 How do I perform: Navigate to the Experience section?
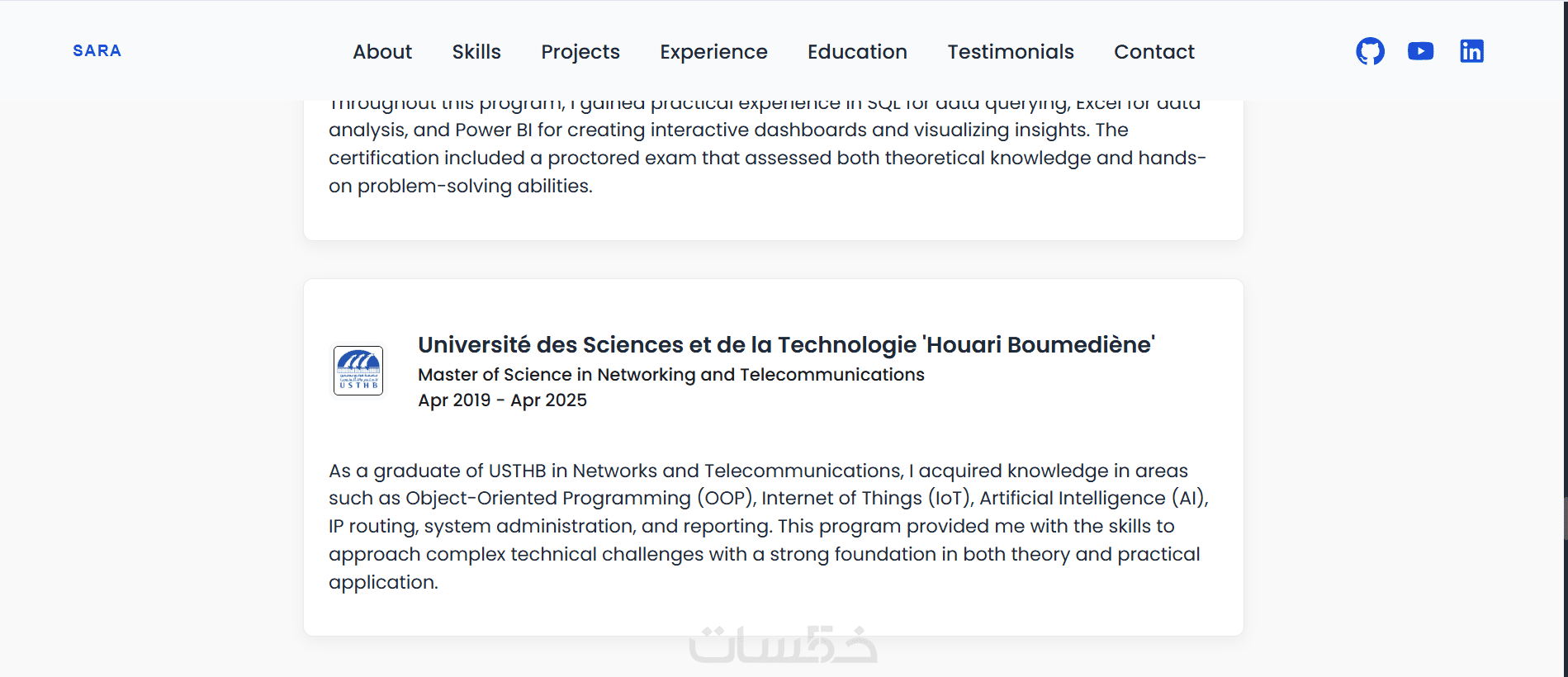(x=713, y=52)
